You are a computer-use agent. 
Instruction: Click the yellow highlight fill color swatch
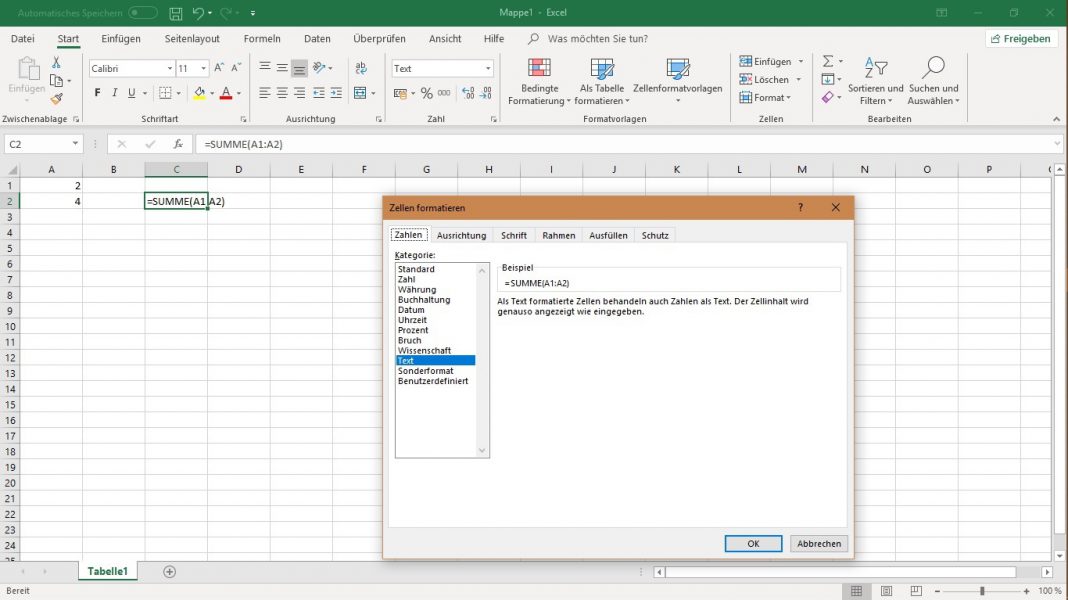point(200,97)
